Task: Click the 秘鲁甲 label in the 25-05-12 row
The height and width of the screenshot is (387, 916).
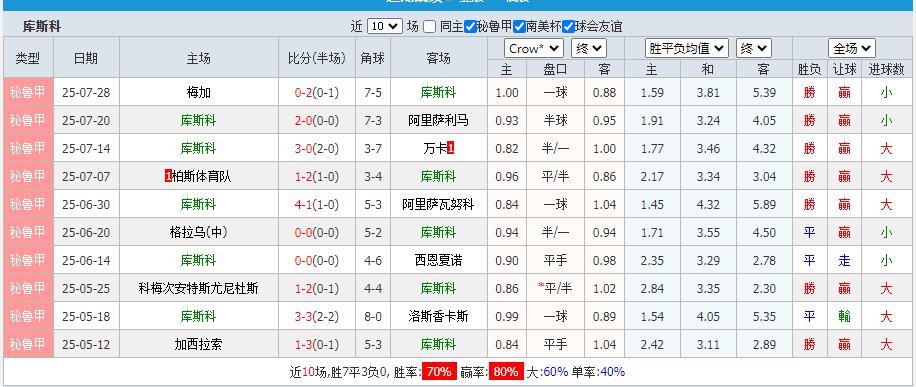Action: 28,345
